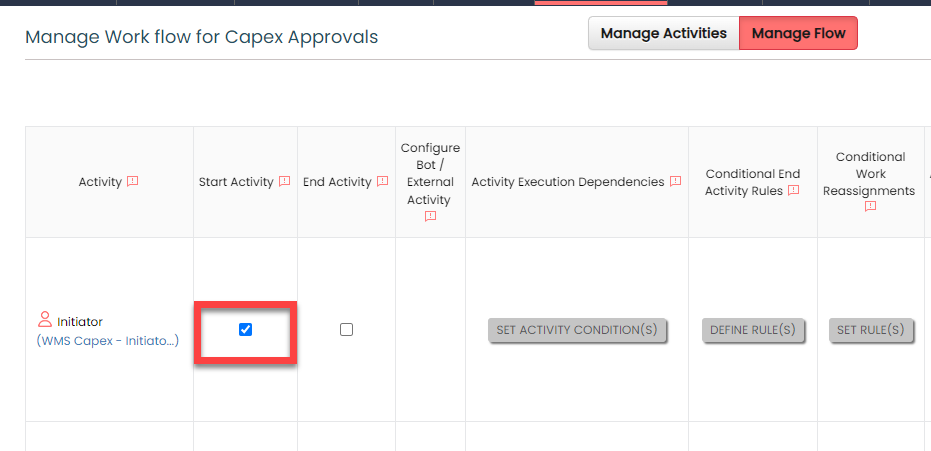Click the Initiator activity name
931x451 pixels.
80,322
